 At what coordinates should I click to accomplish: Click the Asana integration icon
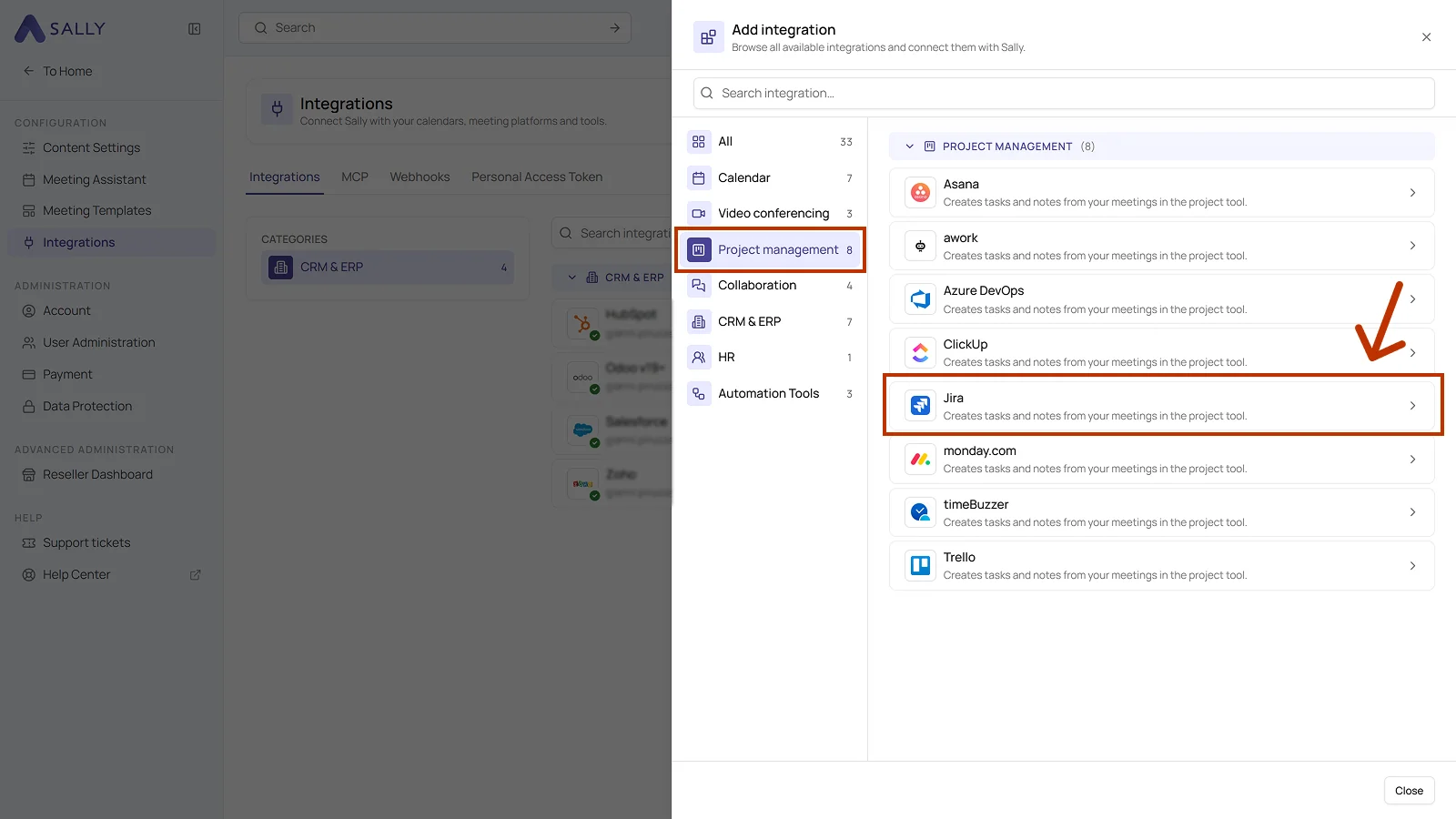pyautogui.click(x=920, y=193)
